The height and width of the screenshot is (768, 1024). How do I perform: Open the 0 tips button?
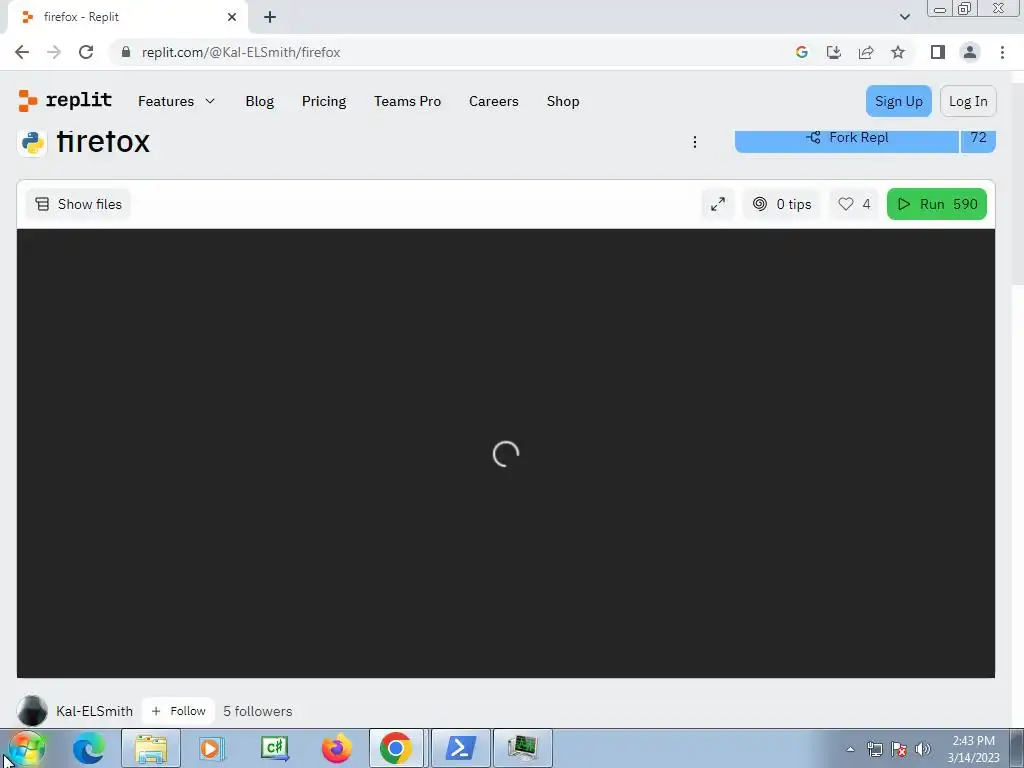click(782, 204)
